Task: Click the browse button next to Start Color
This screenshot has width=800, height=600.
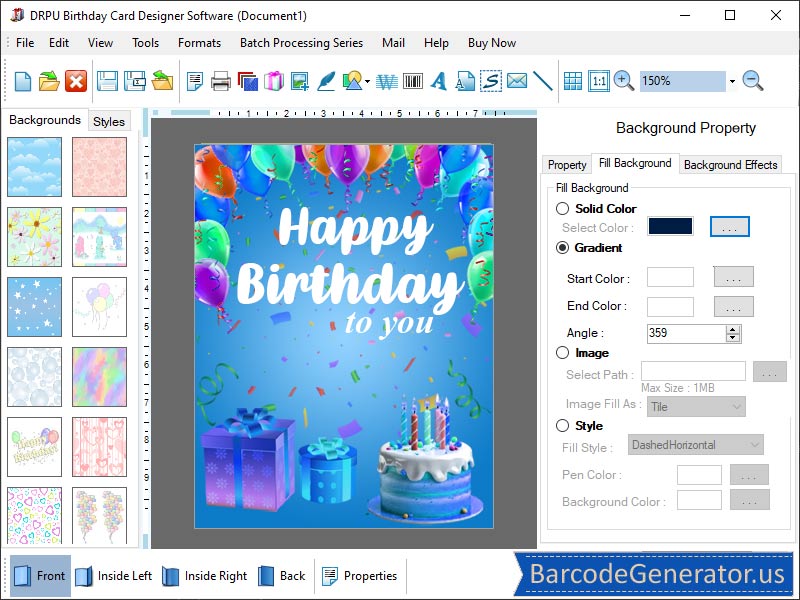Action: [x=733, y=278]
